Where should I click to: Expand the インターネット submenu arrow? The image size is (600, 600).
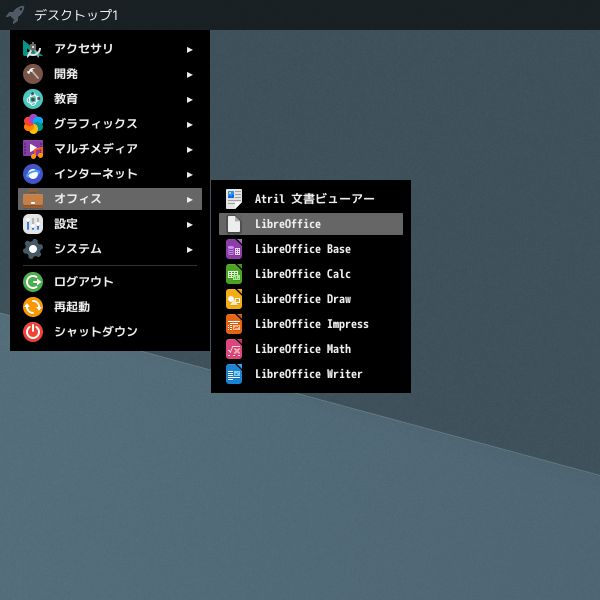[x=189, y=175]
